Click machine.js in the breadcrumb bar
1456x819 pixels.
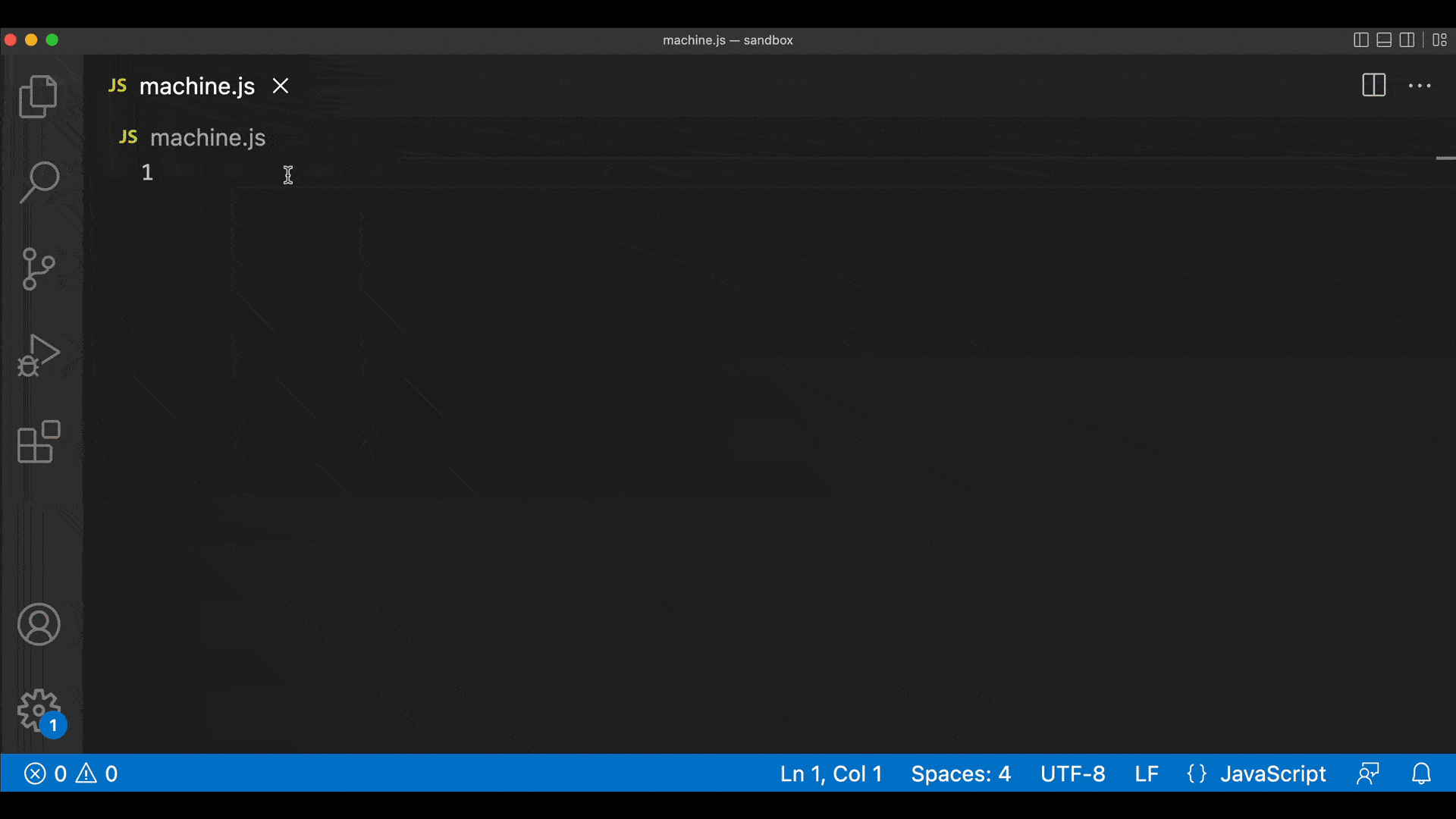[x=207, y=137]
